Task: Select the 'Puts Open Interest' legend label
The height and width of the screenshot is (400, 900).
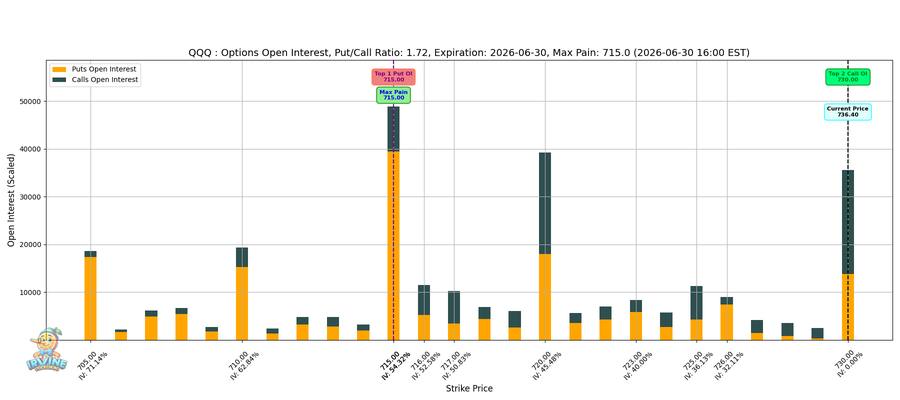Action: [104, 69]
